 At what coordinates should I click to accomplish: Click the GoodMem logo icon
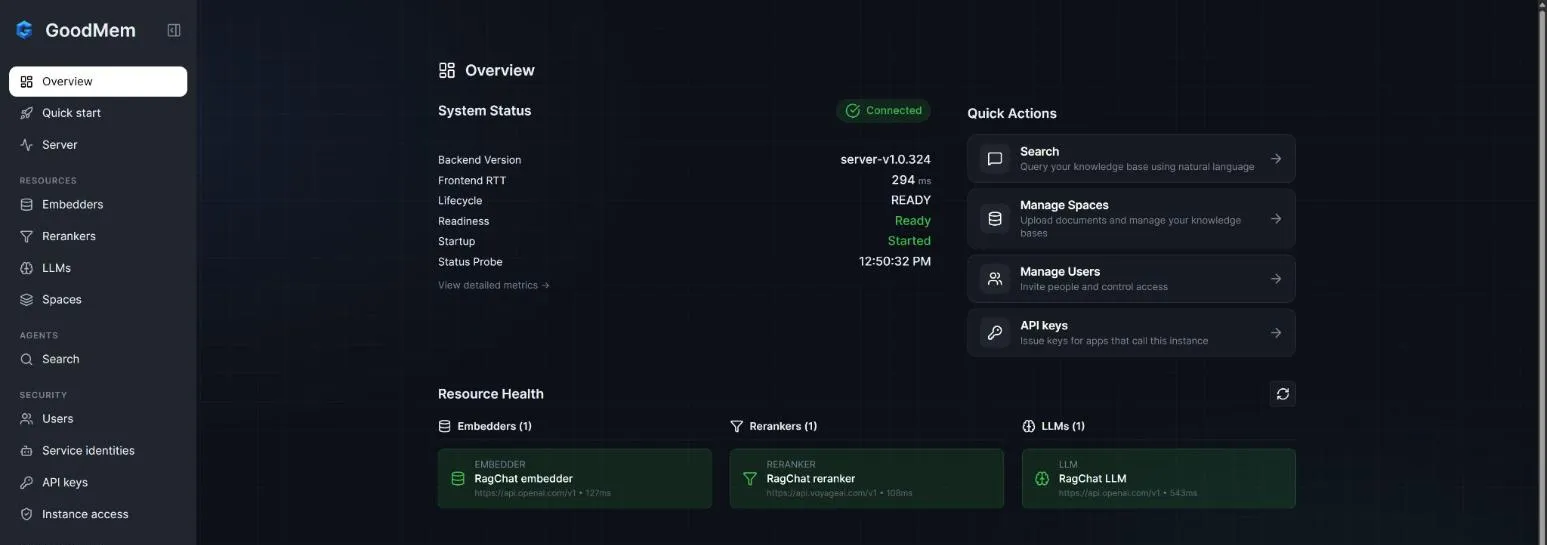pyautogui.click(x=25, y=30)
